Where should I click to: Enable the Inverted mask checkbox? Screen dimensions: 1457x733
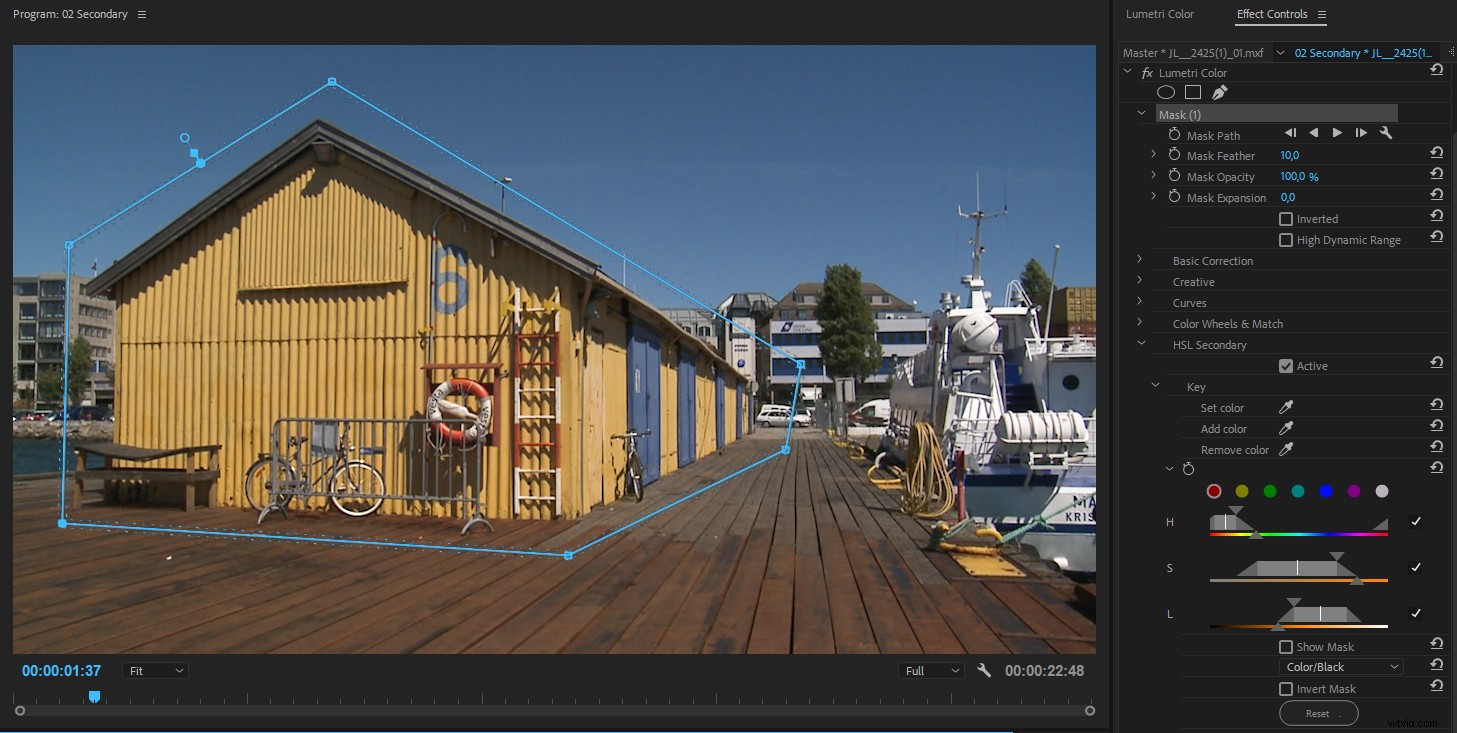pos(1286,218)
